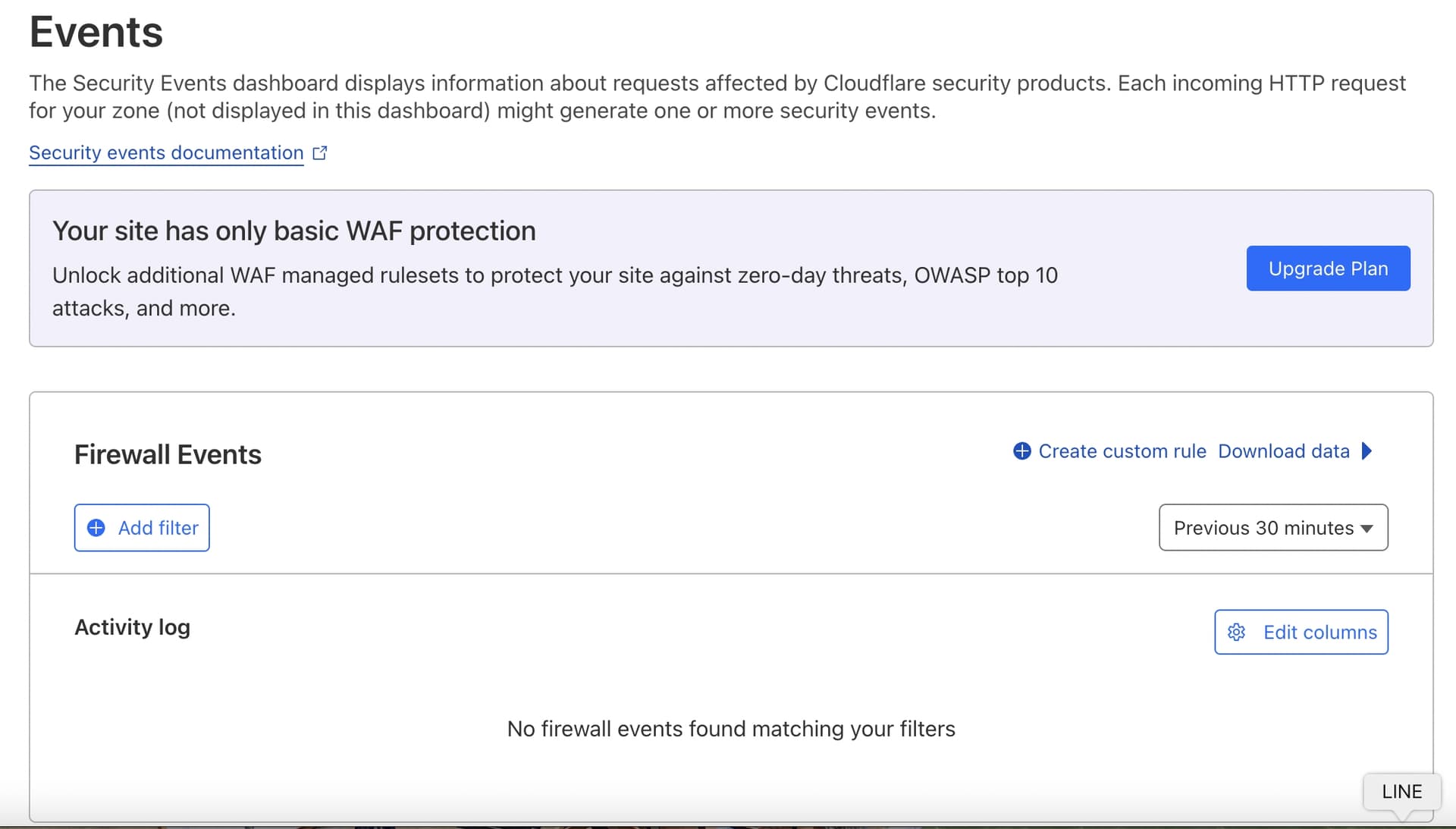Click the Security Events dashboard description paragraph
The height and width of the screenshot is (829, 1456).
pos(717,96)
